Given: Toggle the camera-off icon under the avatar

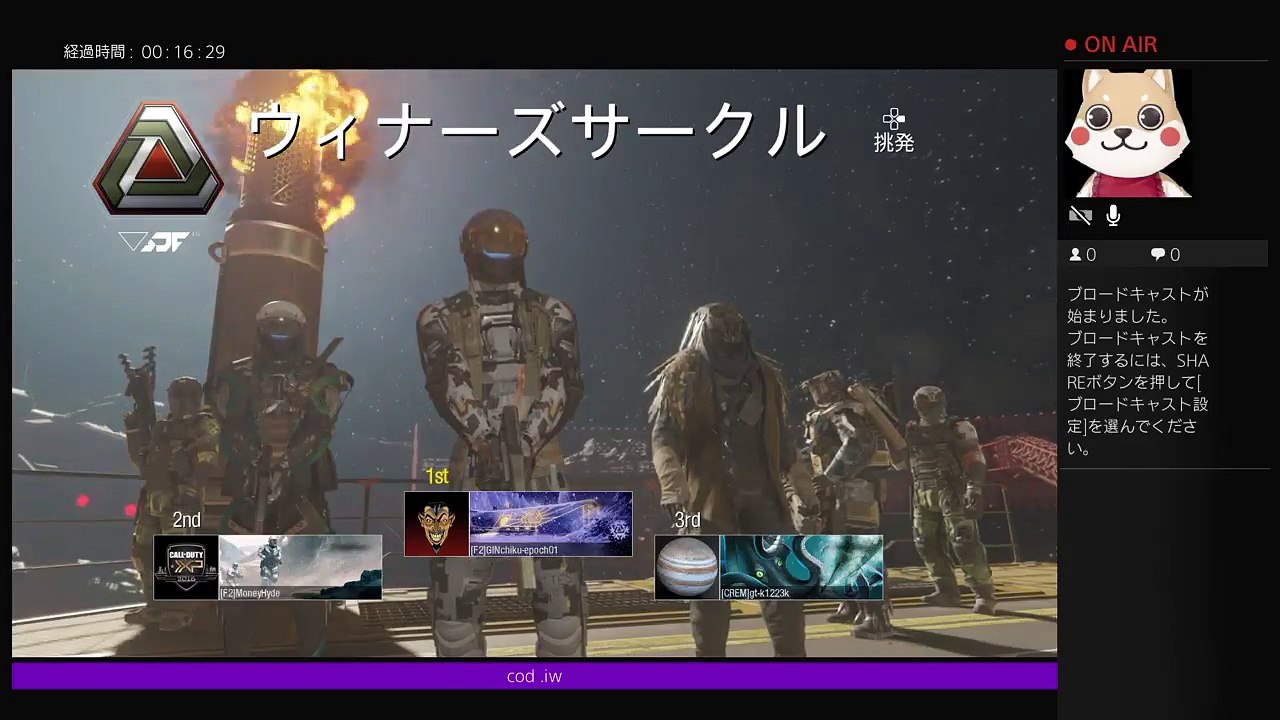Looking at the screenshot, I should [1080, 215].
